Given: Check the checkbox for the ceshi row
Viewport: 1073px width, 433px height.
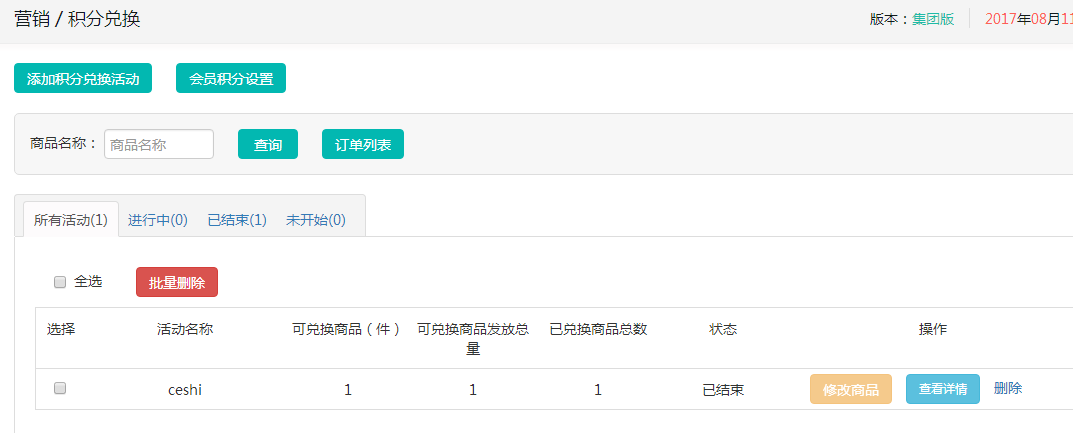Looking at the screenshot, I should [60, 389].
